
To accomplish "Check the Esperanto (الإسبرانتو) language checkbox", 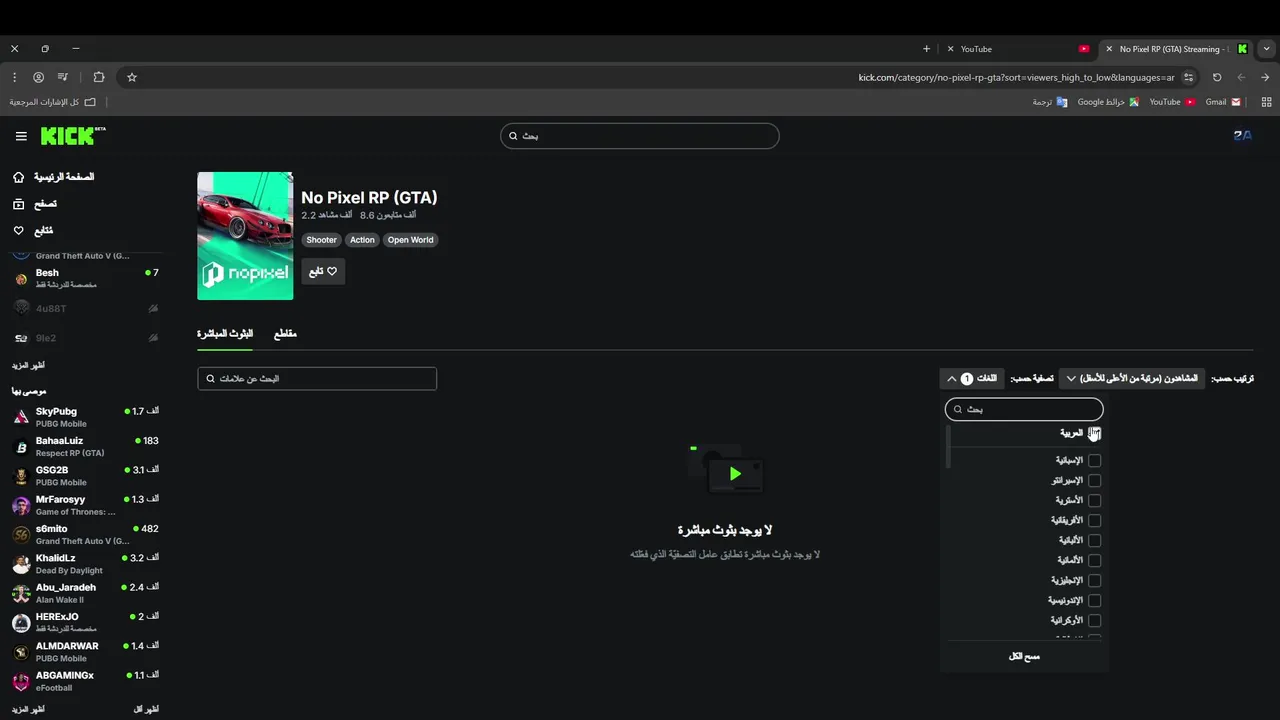I will [x=1094, y=480].
